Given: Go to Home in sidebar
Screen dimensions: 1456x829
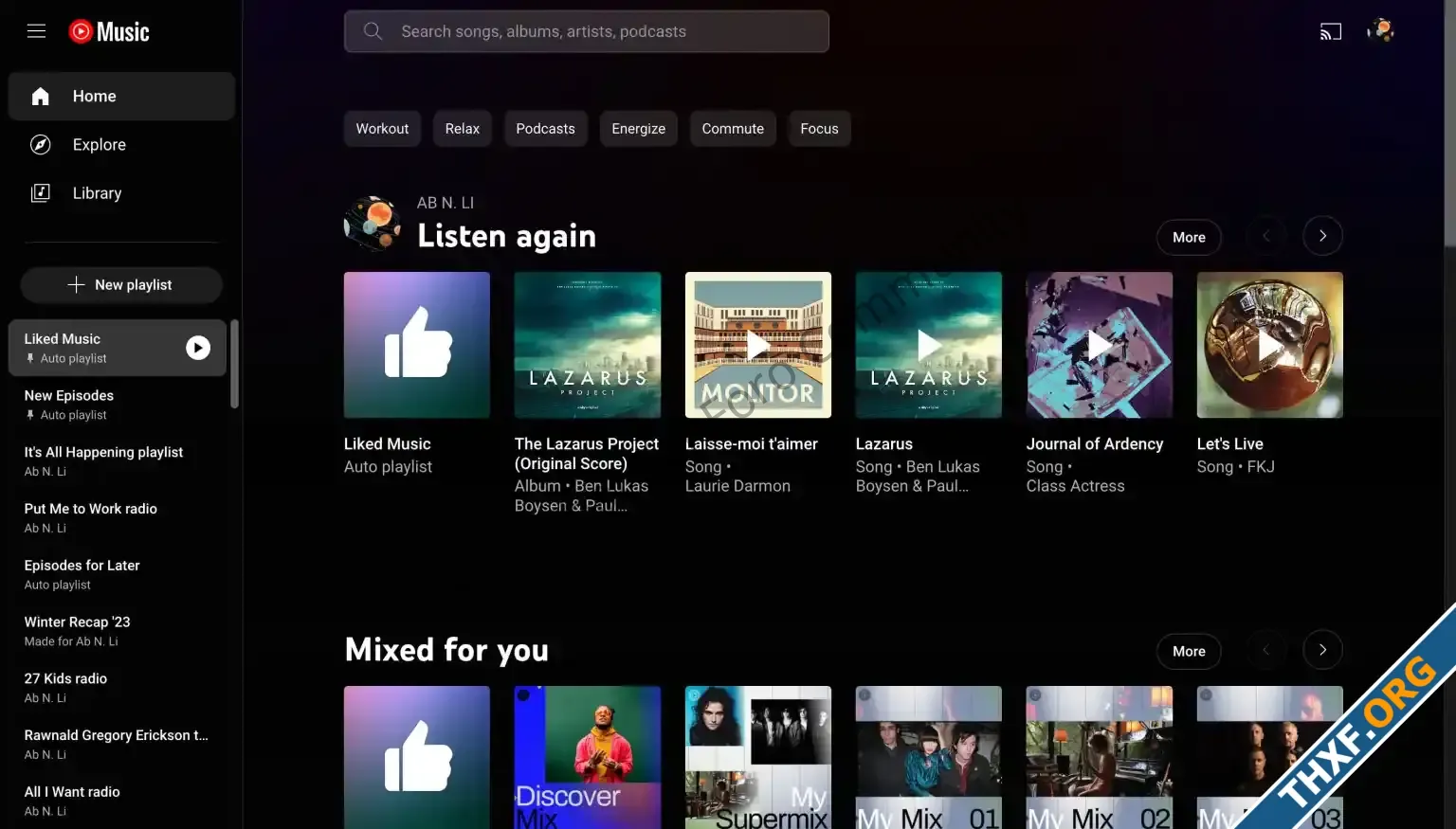Looking at the screenshot, I should coord(121,96).
